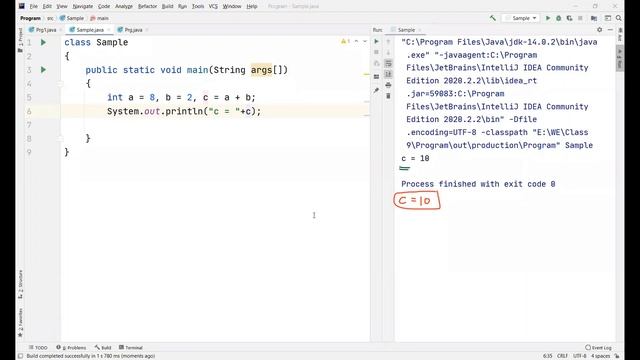
Task: Open the VCS menu
Action: [213, 7]
